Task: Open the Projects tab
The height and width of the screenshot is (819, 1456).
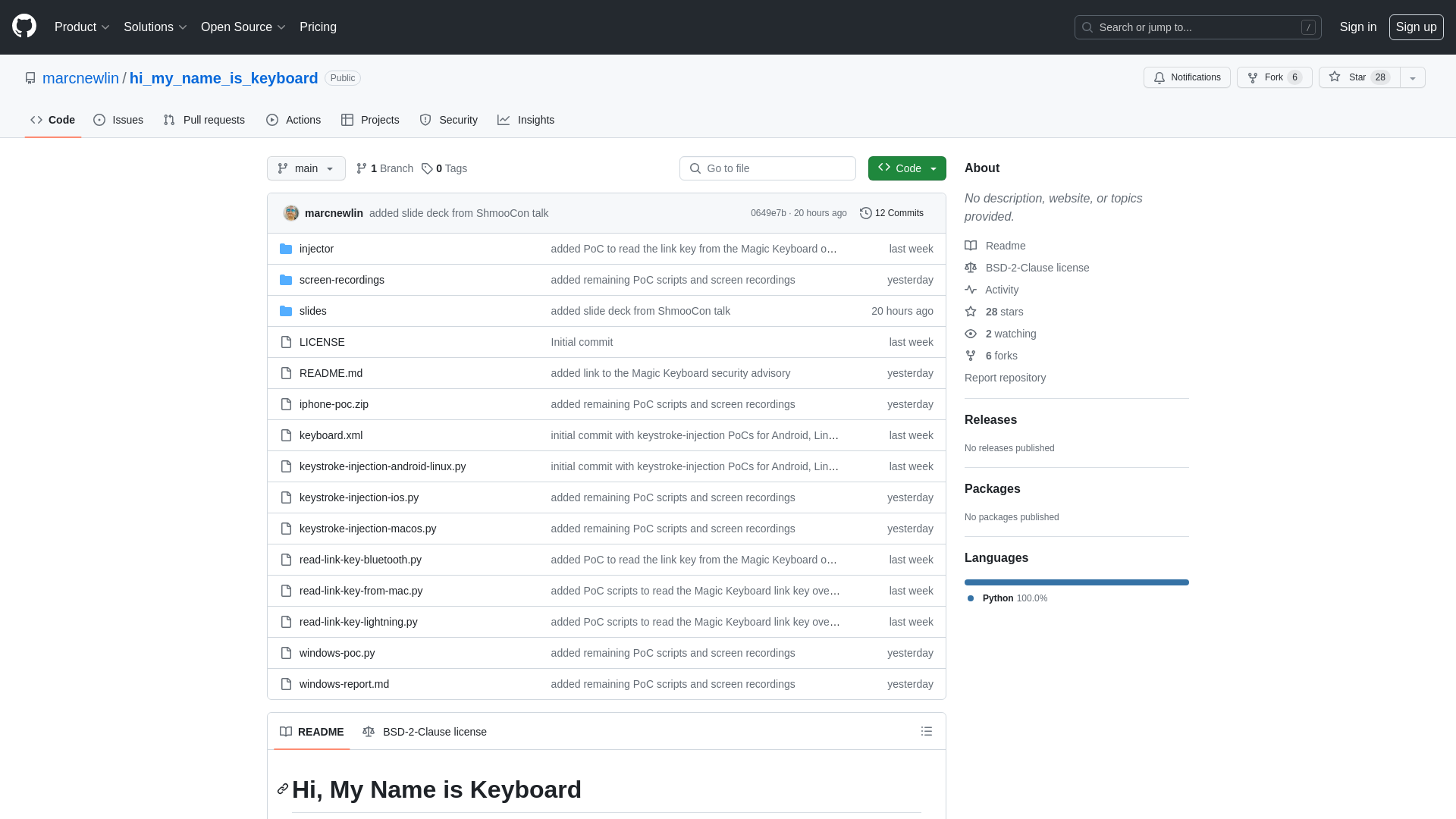Action: (x=370, y=120)
